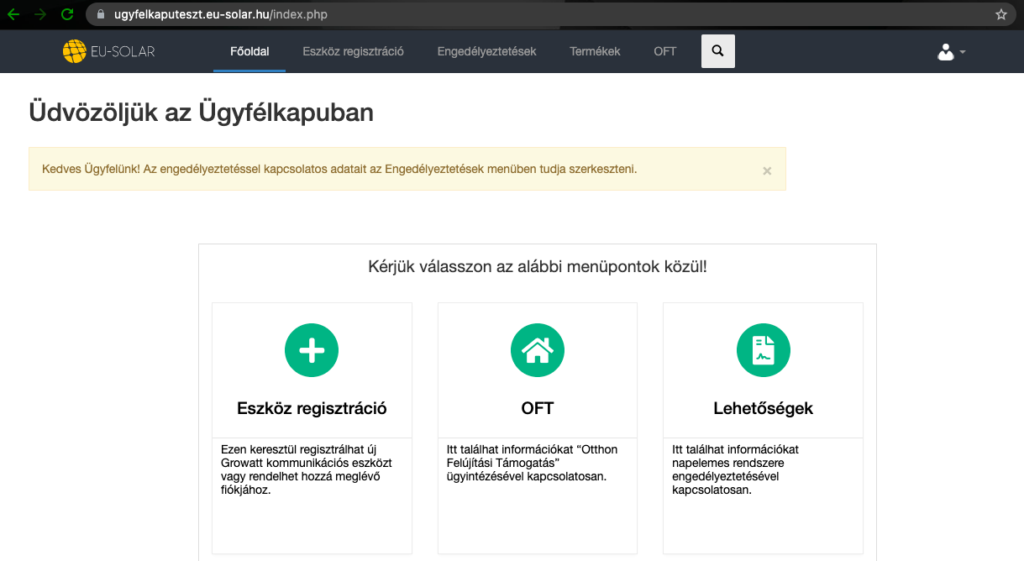
Task: Click the browser forward arrow
Action: point(40,14)
